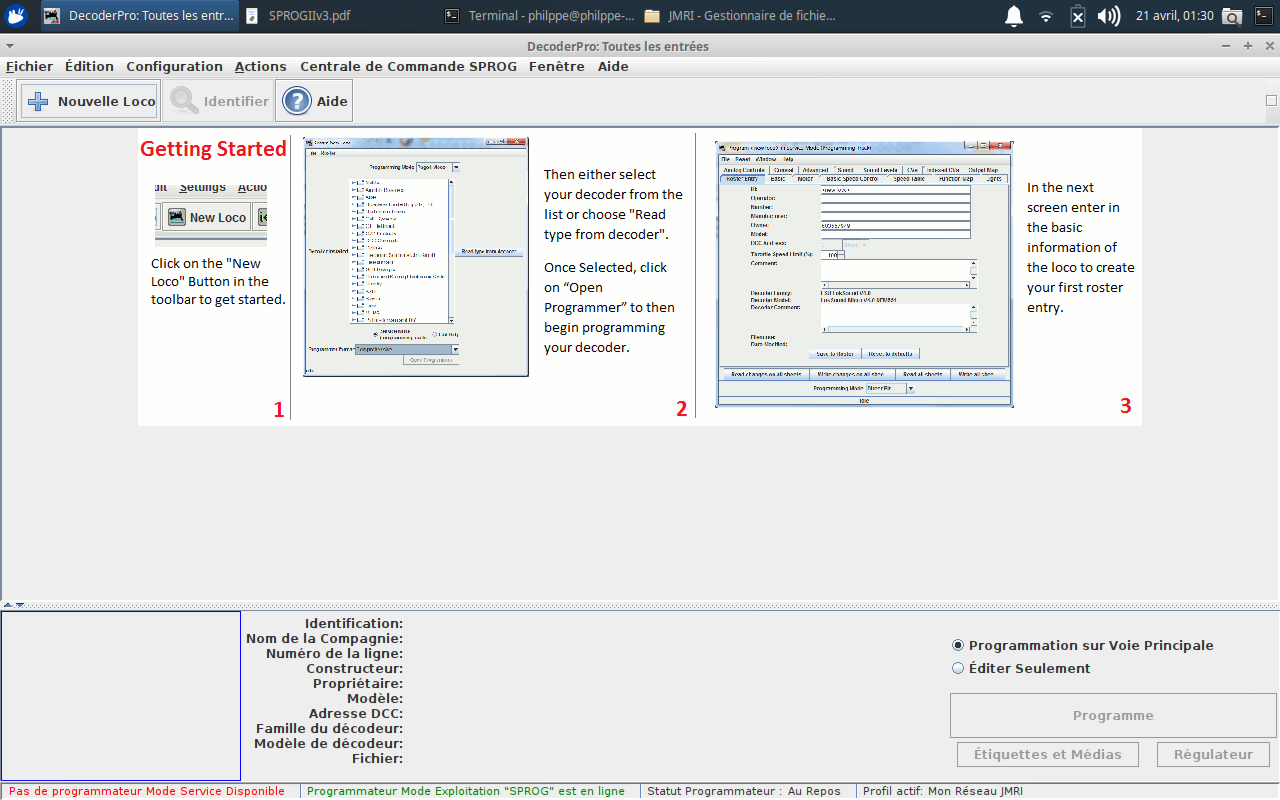Viewport: 1280px width, 800px height.
Task: Open the Édition menu
Action: tap(89, 66)
